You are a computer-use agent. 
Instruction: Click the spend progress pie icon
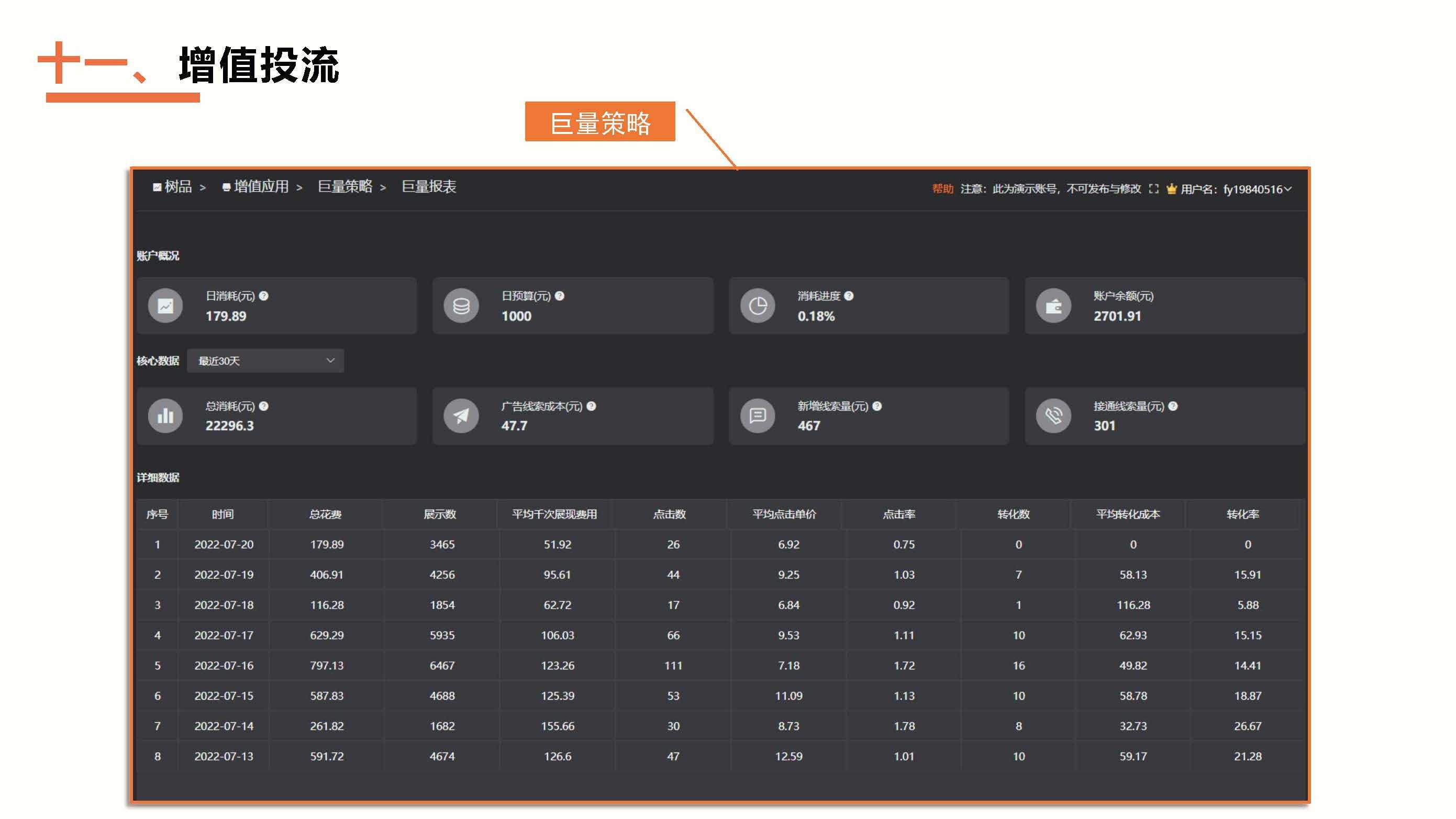758,306
